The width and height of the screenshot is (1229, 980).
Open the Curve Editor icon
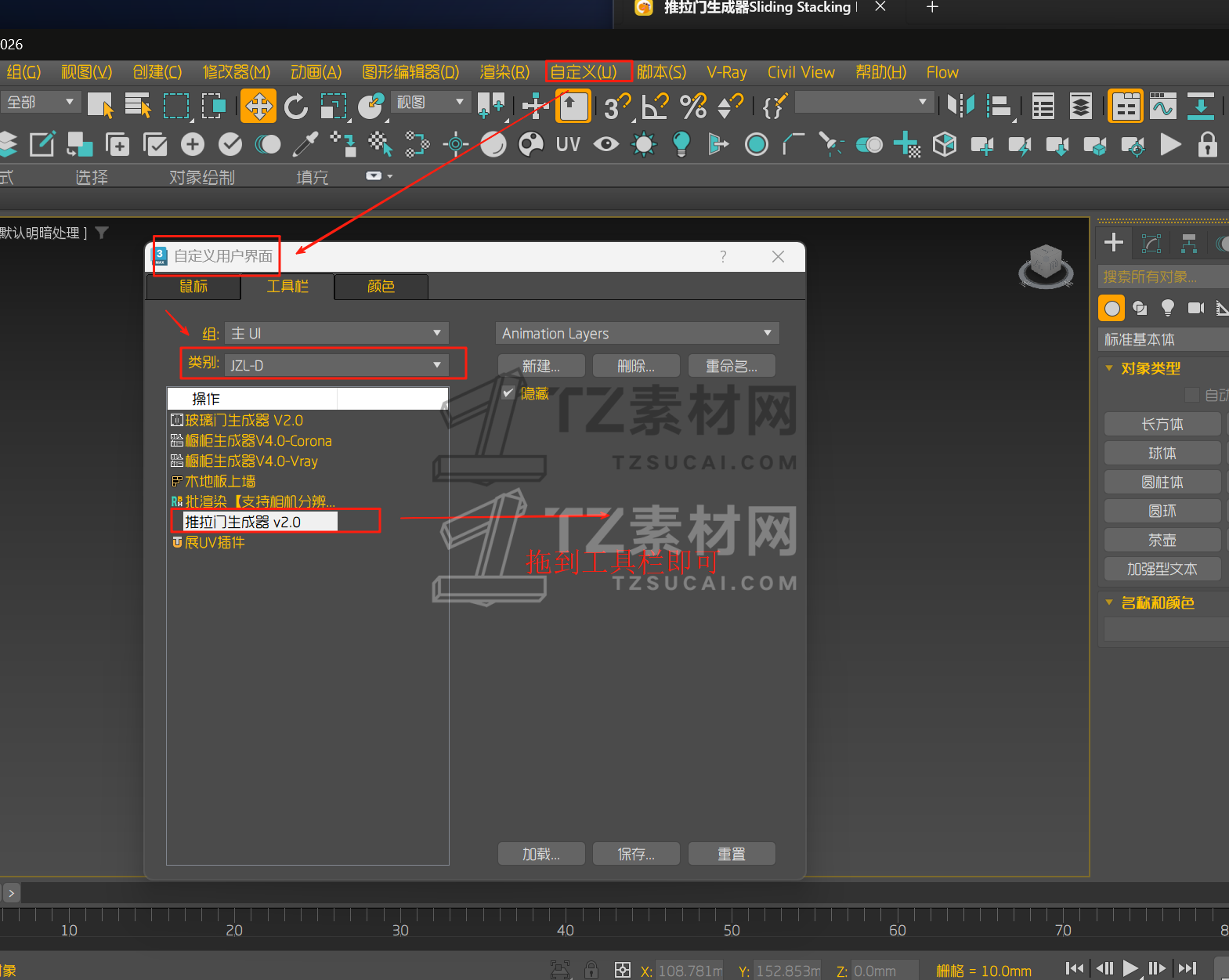coord(1162,106)
